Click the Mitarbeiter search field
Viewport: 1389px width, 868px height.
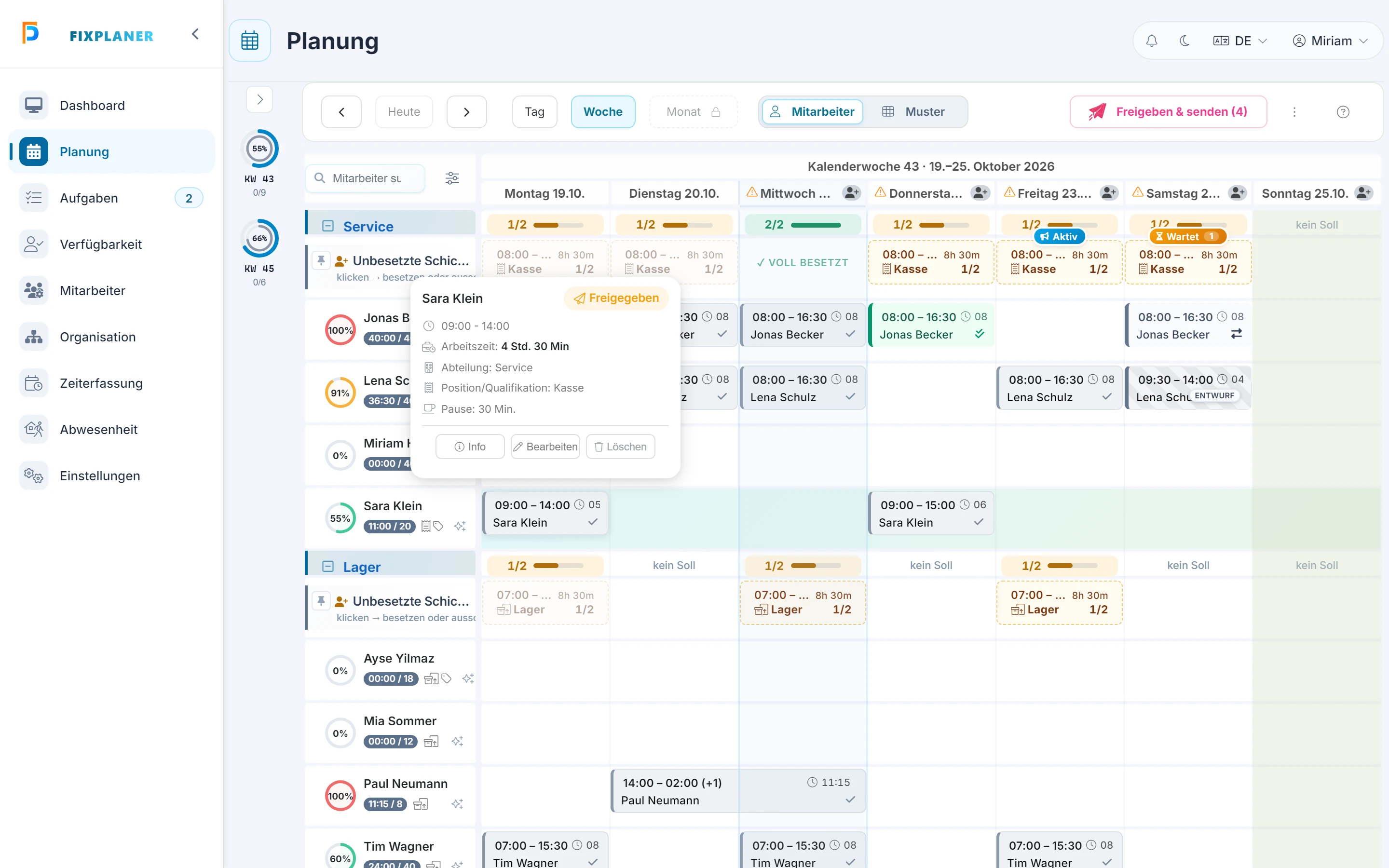pyautogui.click(x=366, y=178)
